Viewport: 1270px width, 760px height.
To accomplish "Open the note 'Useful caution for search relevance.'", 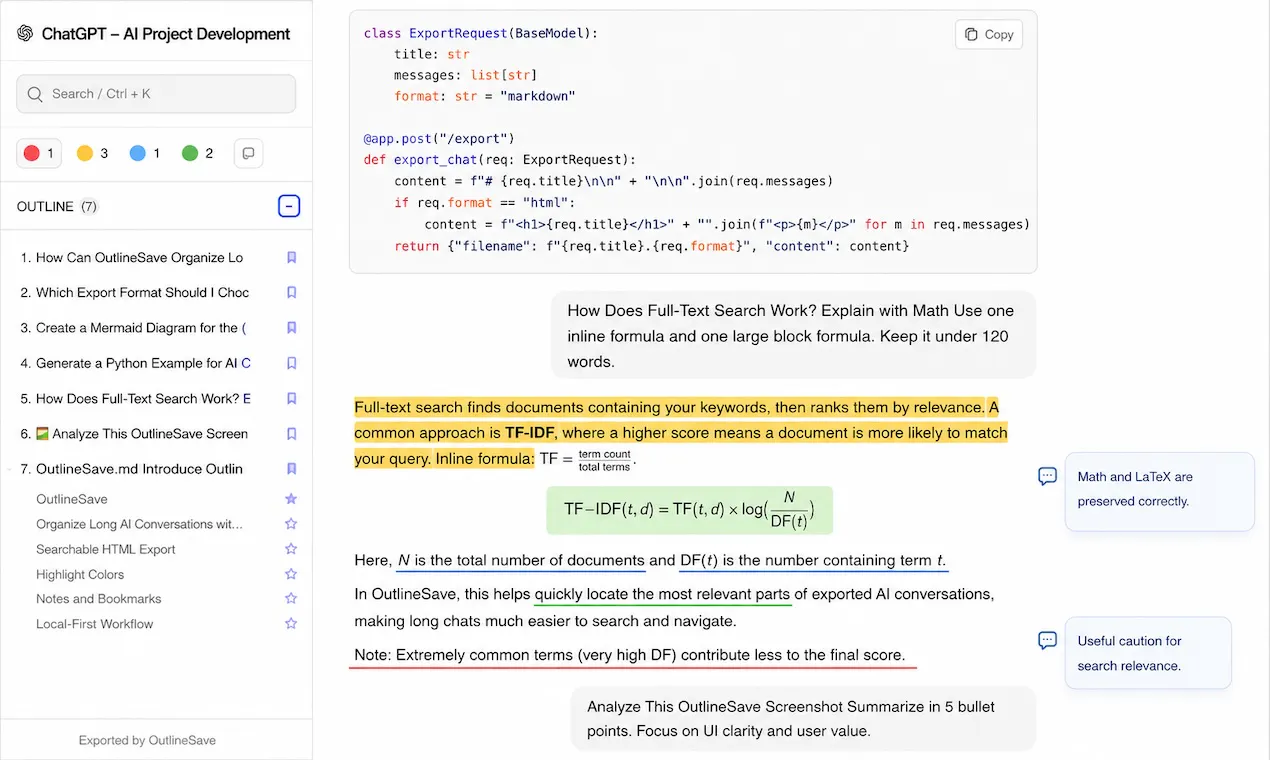I will 1147,653.
